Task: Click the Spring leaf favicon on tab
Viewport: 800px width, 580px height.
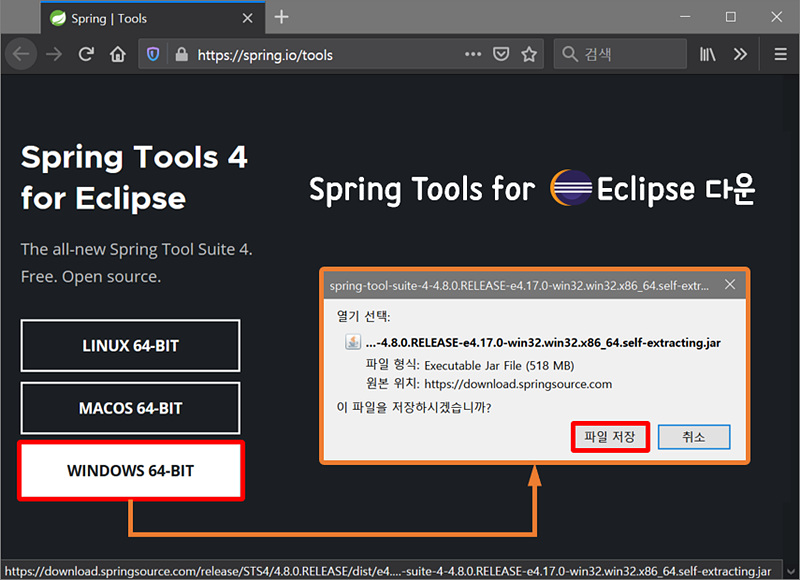Action: 58,18
